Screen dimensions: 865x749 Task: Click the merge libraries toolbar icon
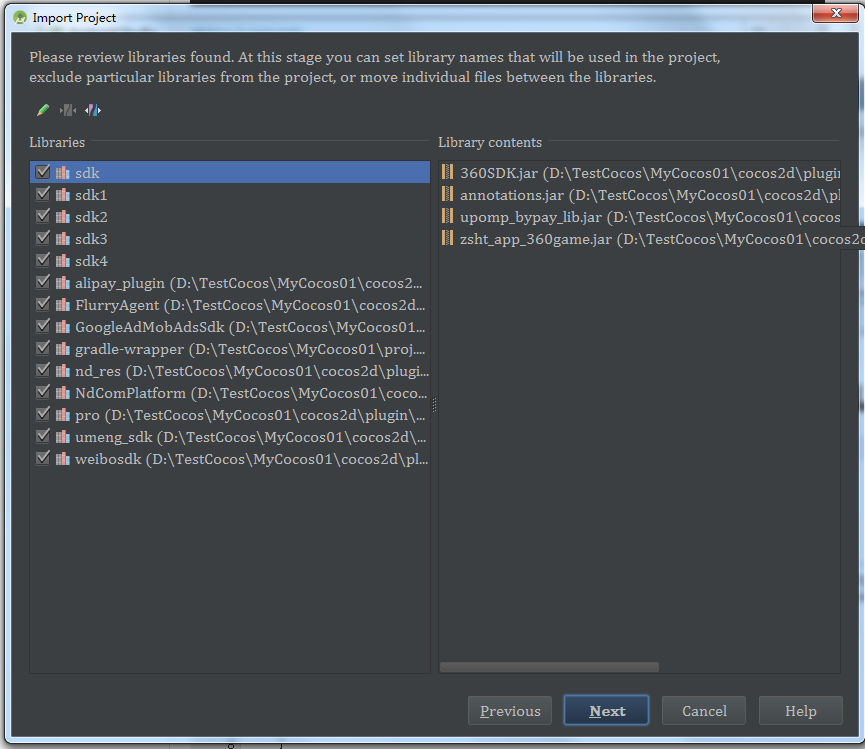(67, 110)
